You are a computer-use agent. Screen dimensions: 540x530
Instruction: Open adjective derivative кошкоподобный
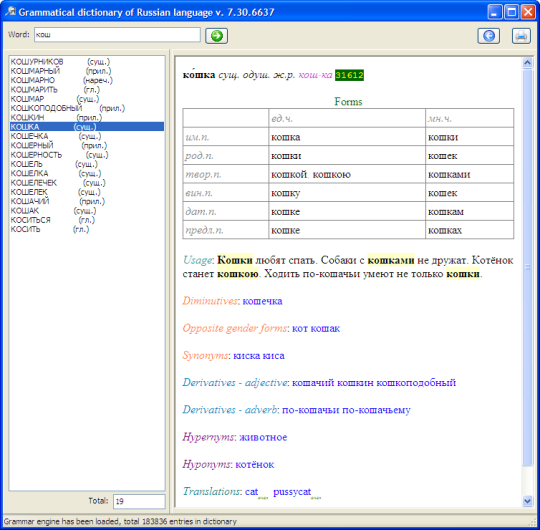pyautogui.click(x=416, y=383)
